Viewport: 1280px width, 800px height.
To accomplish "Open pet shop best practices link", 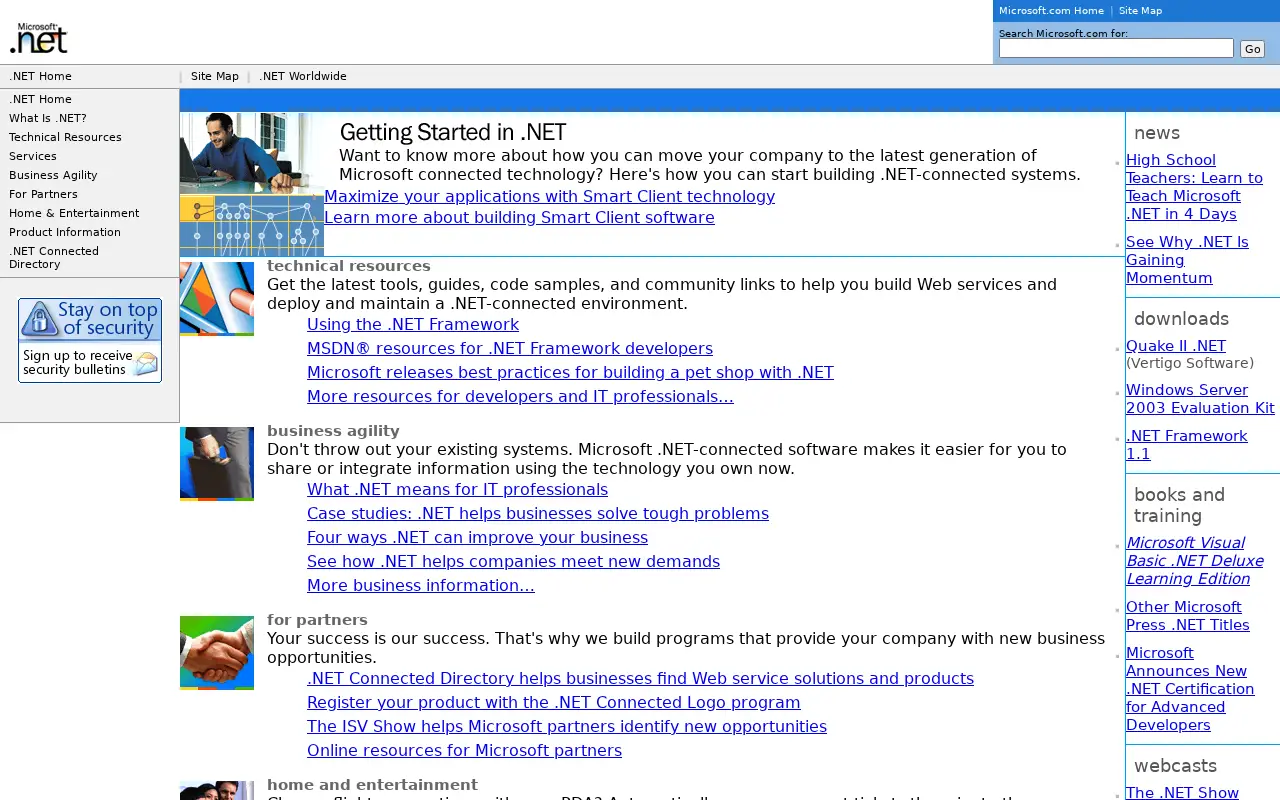I will [570, 372].
